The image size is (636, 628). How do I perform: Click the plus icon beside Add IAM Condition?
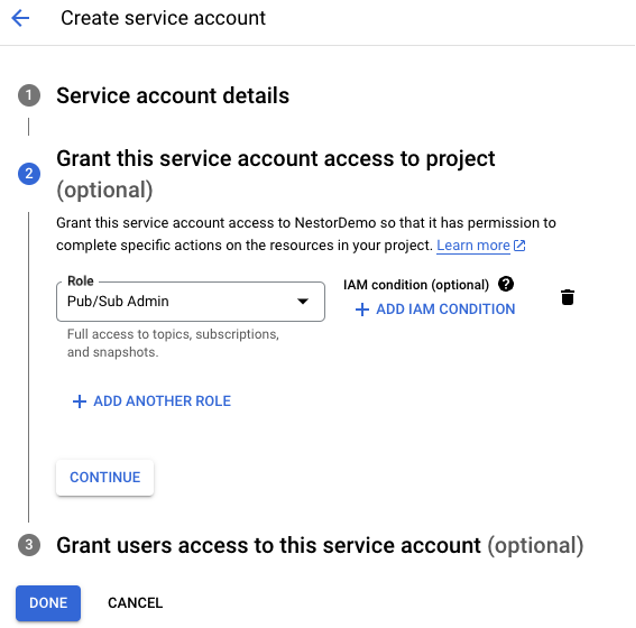[362, 310]
